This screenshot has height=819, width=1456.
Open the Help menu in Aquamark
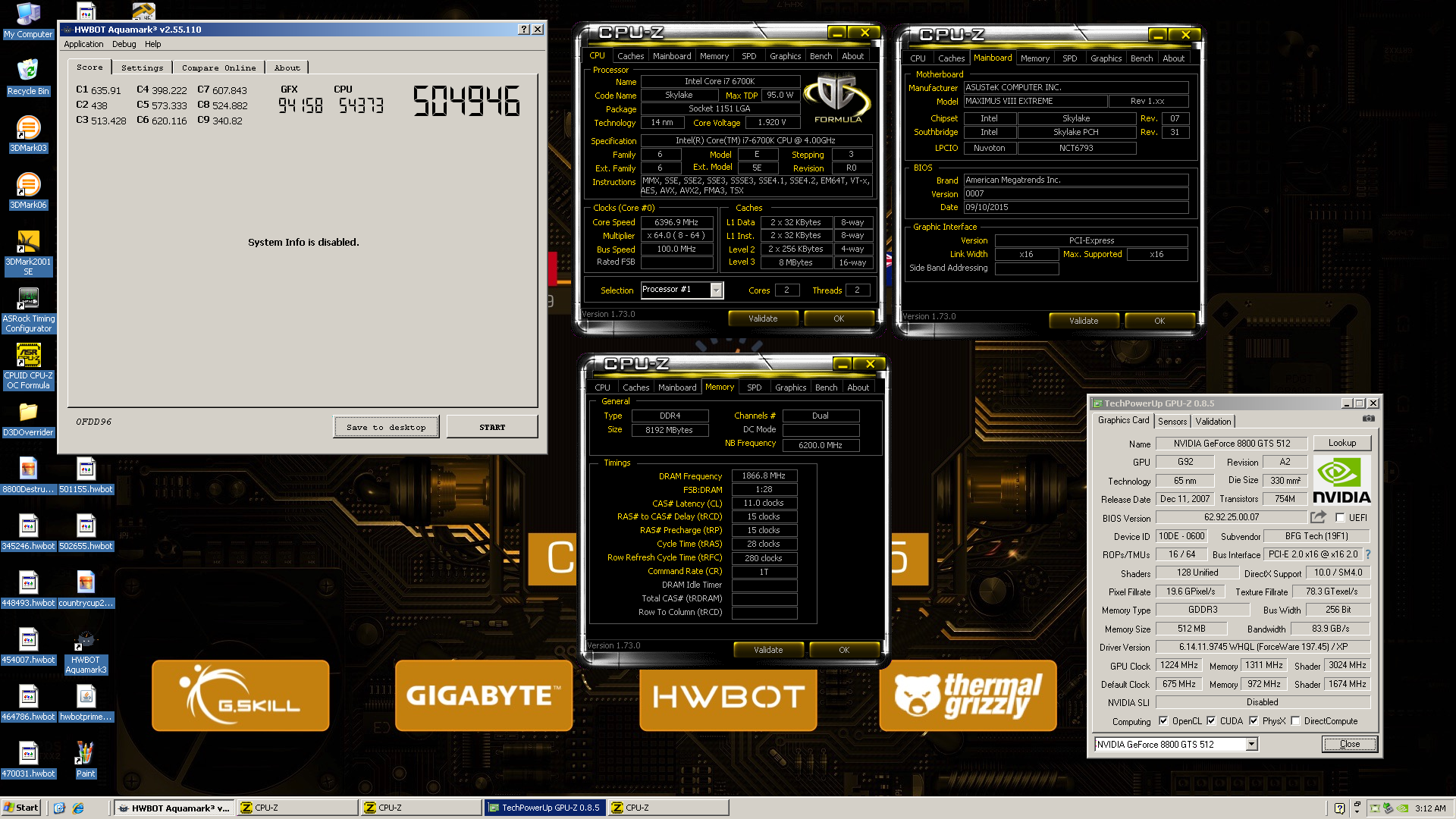pyautogui.click(x=153, y=44)
